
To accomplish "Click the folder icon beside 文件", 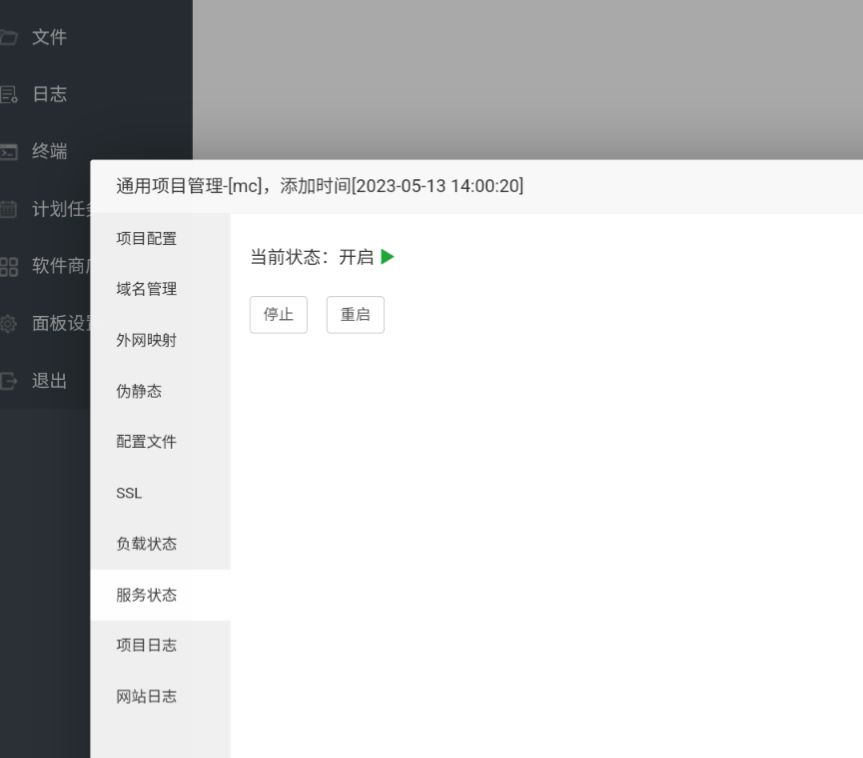I will point(7,37).
